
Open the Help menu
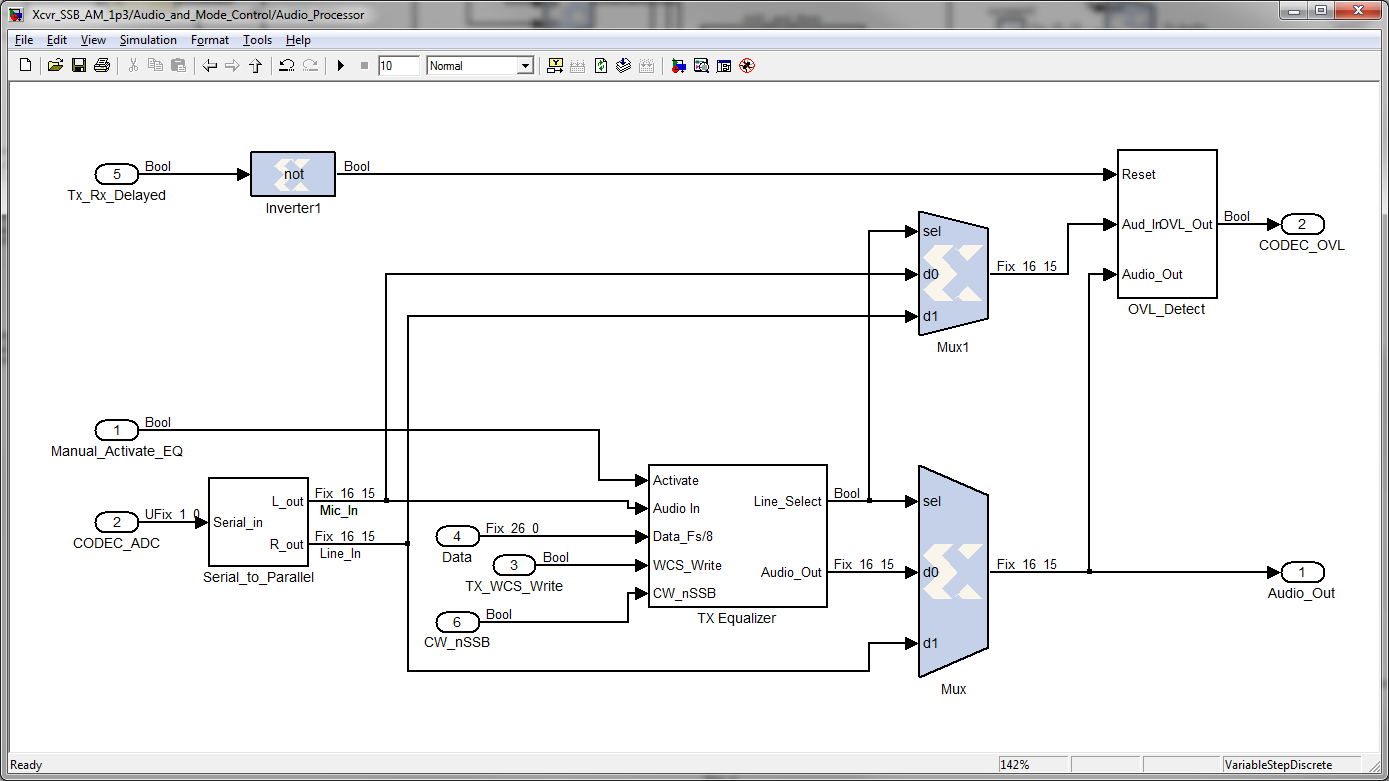point(298,40)
